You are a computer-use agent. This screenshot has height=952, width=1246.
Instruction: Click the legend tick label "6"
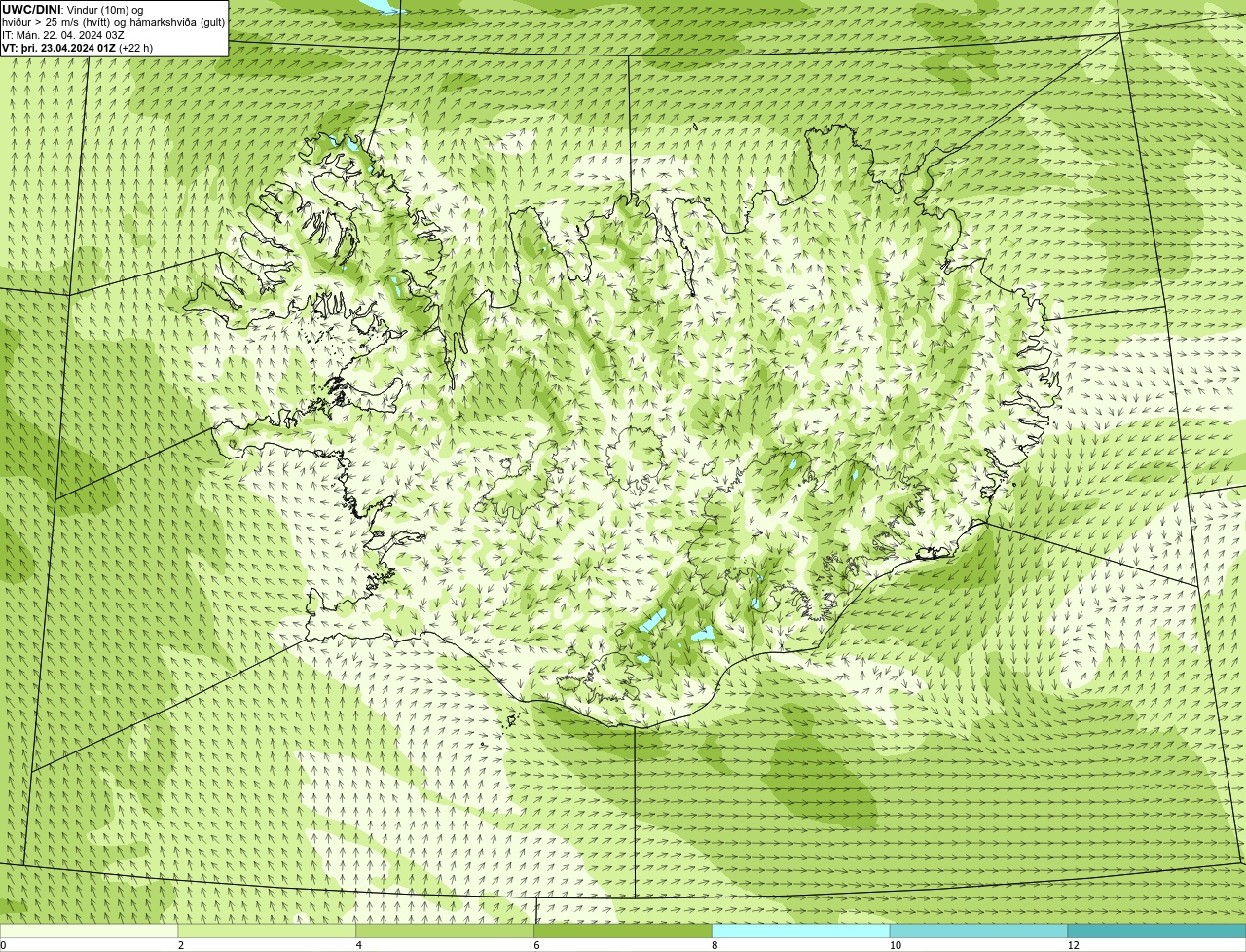click(x=536, y=945)
